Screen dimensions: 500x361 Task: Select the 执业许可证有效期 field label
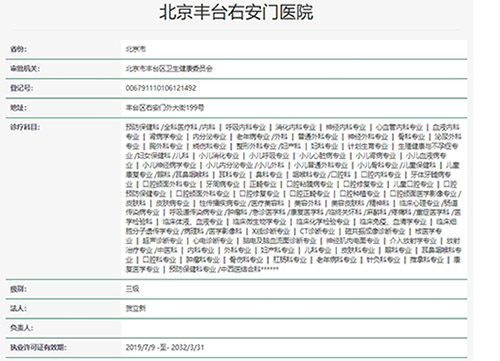tap(38, 347)
